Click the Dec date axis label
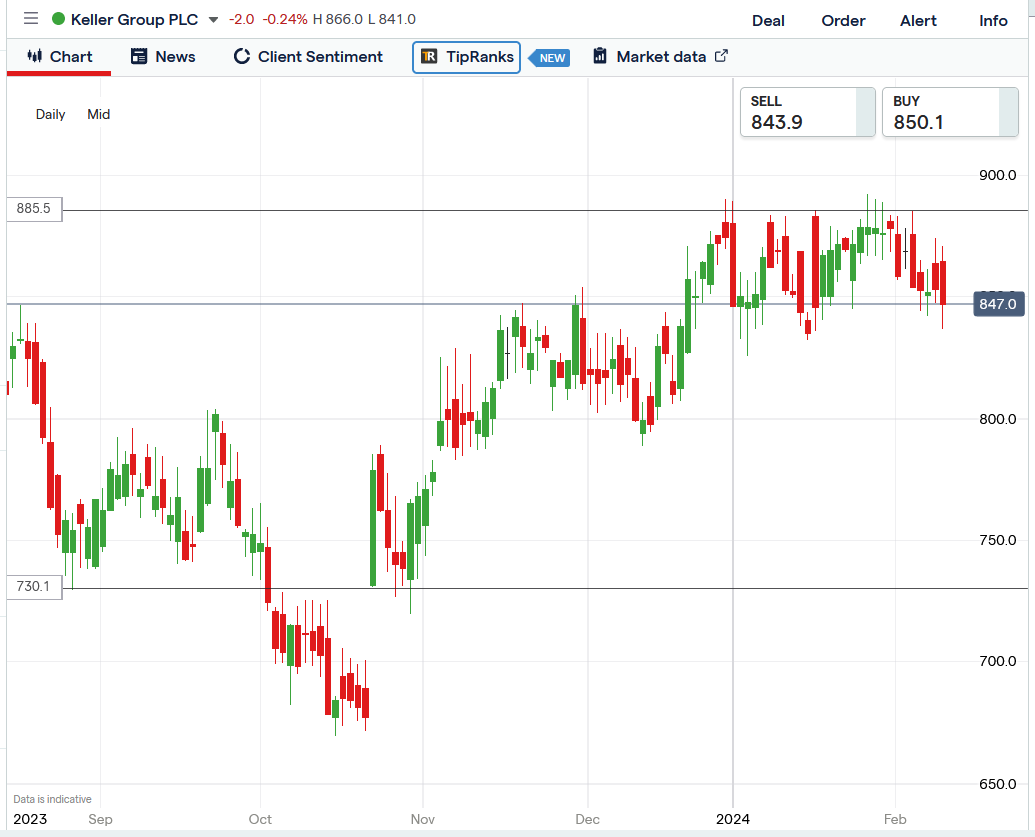The height and width of the screenshot is (837, 1035). coord(587,819)
